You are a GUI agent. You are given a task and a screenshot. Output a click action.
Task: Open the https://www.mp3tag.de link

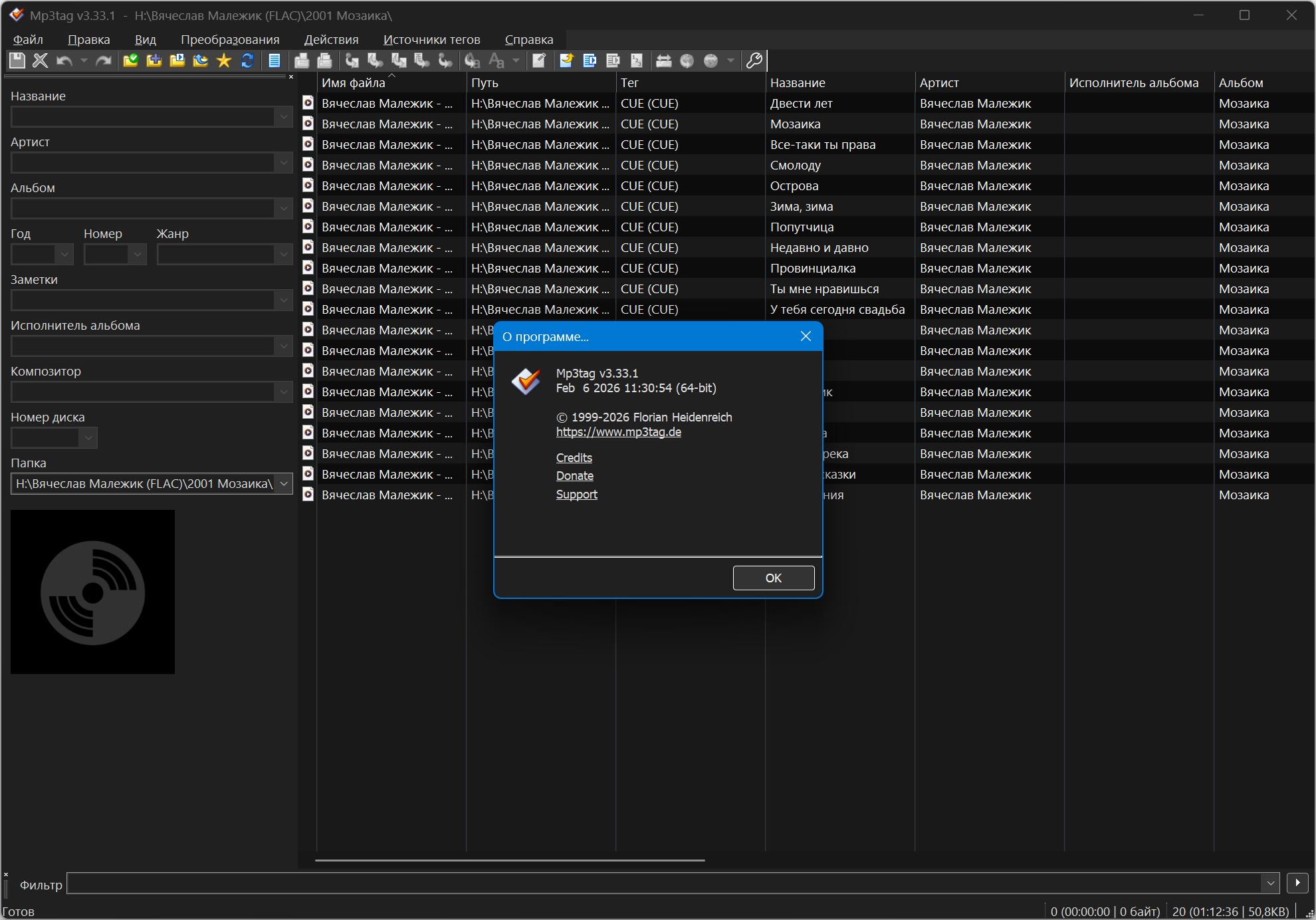(x=618, y=432)
